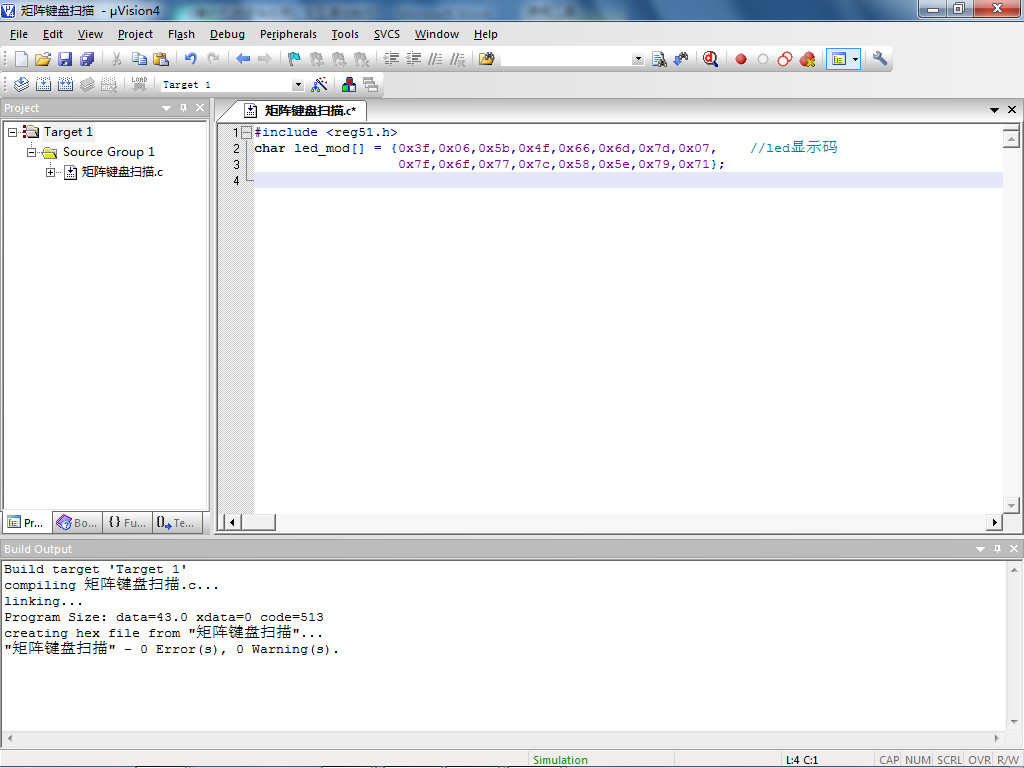Open the Target 1 selection dropdown
The height and width of the screenshot is (768, 1024).
coord(298,85)
